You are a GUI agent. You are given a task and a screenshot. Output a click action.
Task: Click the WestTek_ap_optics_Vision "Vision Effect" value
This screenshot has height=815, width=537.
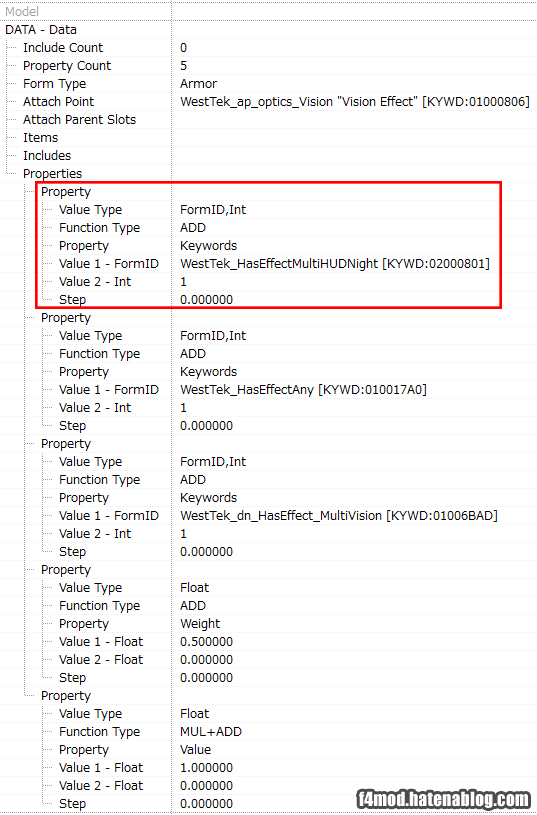click(355, 102)
